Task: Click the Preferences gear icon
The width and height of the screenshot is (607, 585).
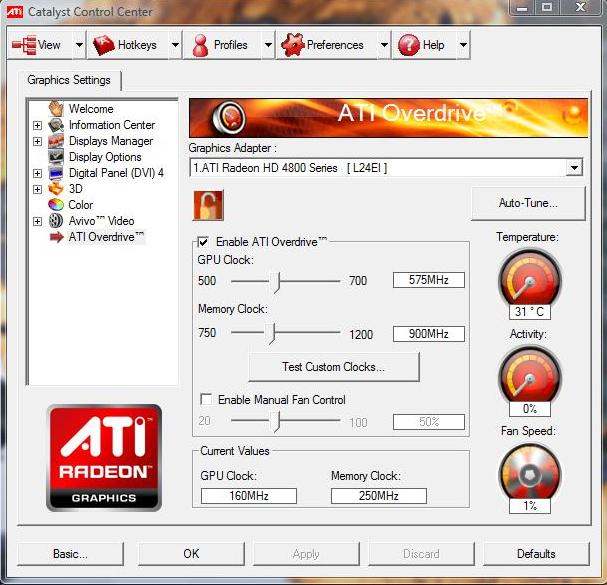Action: pos(292,45)
